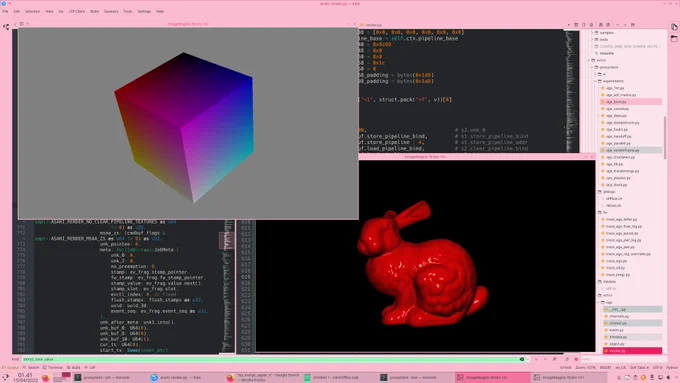This screenshot has width=680, height=383.
Task: Open agx_parallel.py in the tree
Action: (x=618, y=143)
